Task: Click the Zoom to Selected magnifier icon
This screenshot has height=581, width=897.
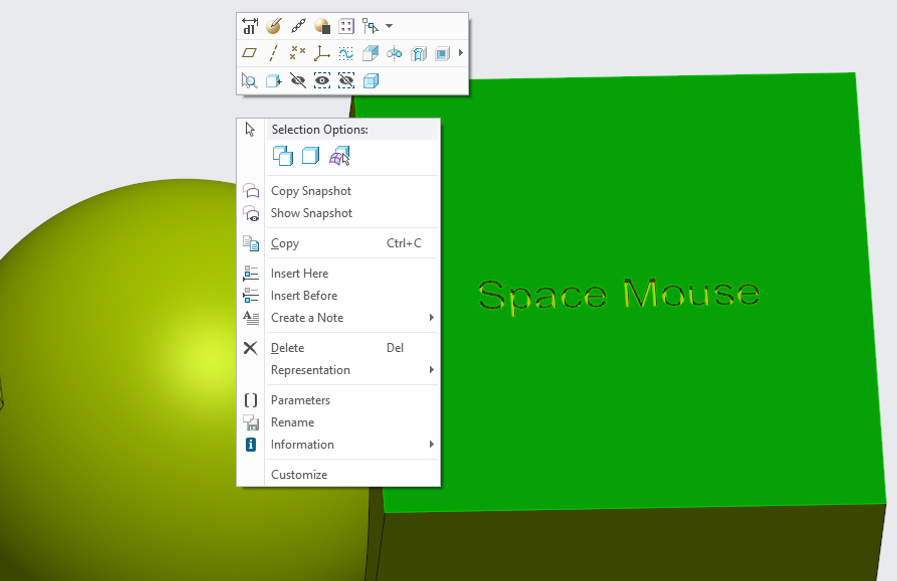Action: [x=249, y=81]
